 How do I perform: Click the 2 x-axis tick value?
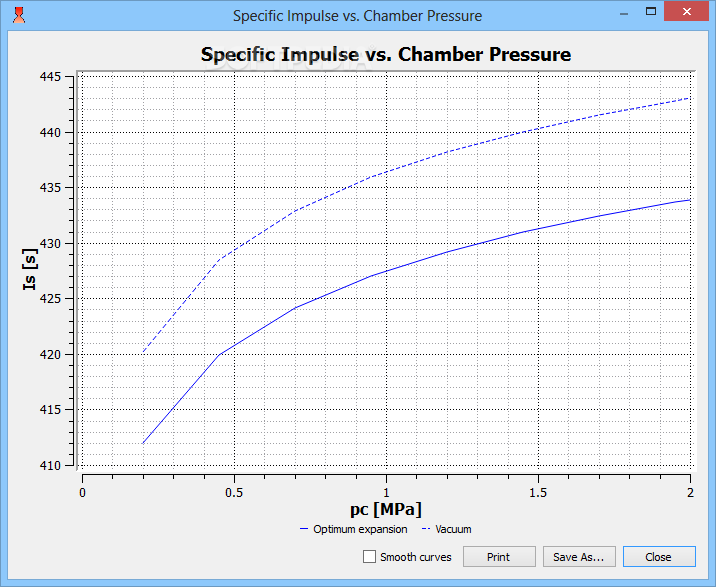[x=690, y=493]
